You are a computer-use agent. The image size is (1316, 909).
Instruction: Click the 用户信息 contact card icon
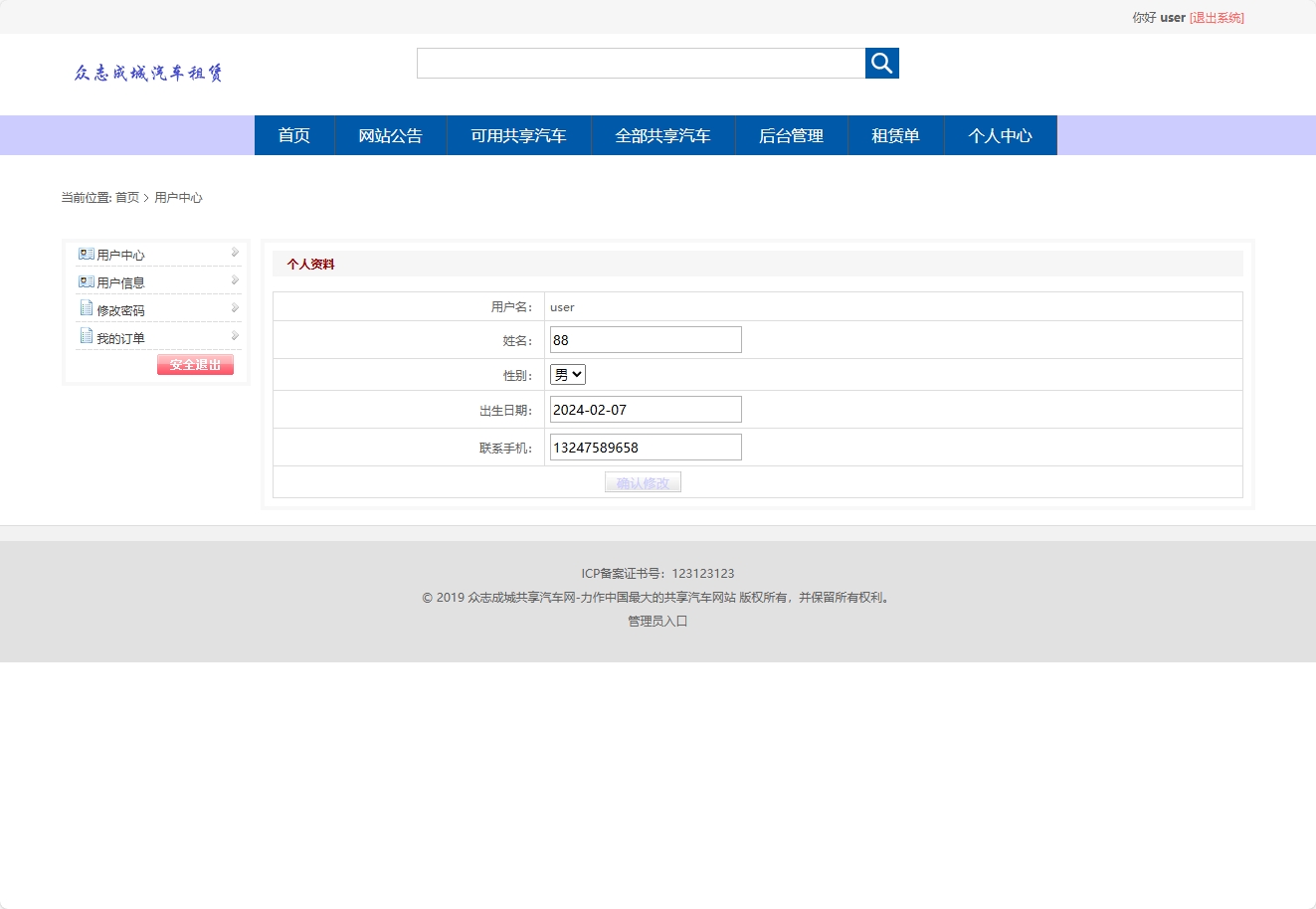click(87, 280)
